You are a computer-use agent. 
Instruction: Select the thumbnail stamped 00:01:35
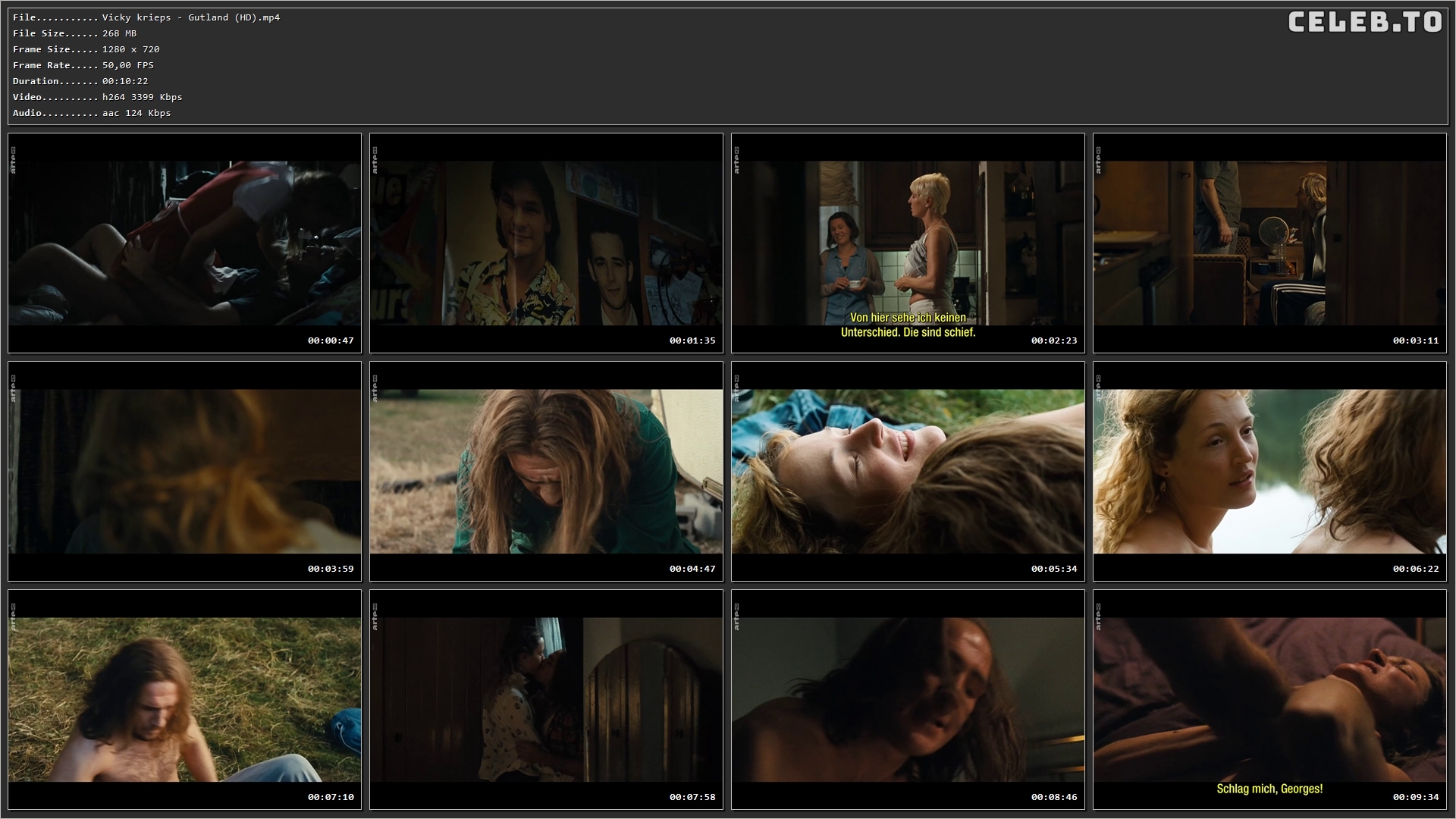(546, 243)
